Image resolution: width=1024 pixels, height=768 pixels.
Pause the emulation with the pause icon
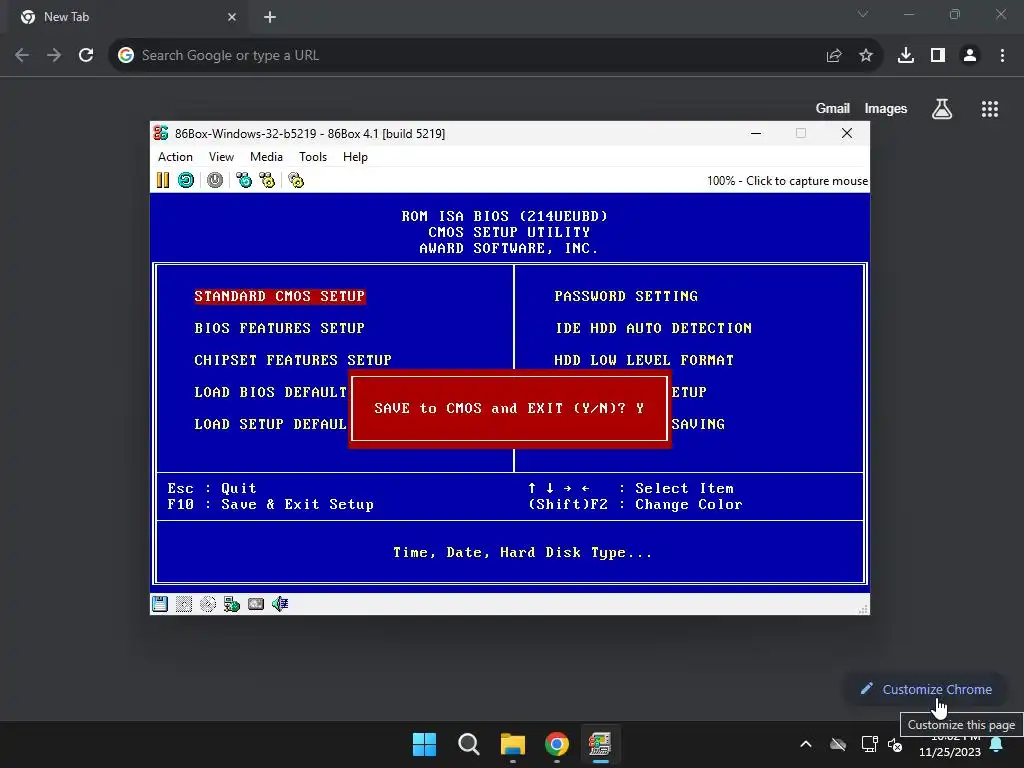[x=163, y=180]
